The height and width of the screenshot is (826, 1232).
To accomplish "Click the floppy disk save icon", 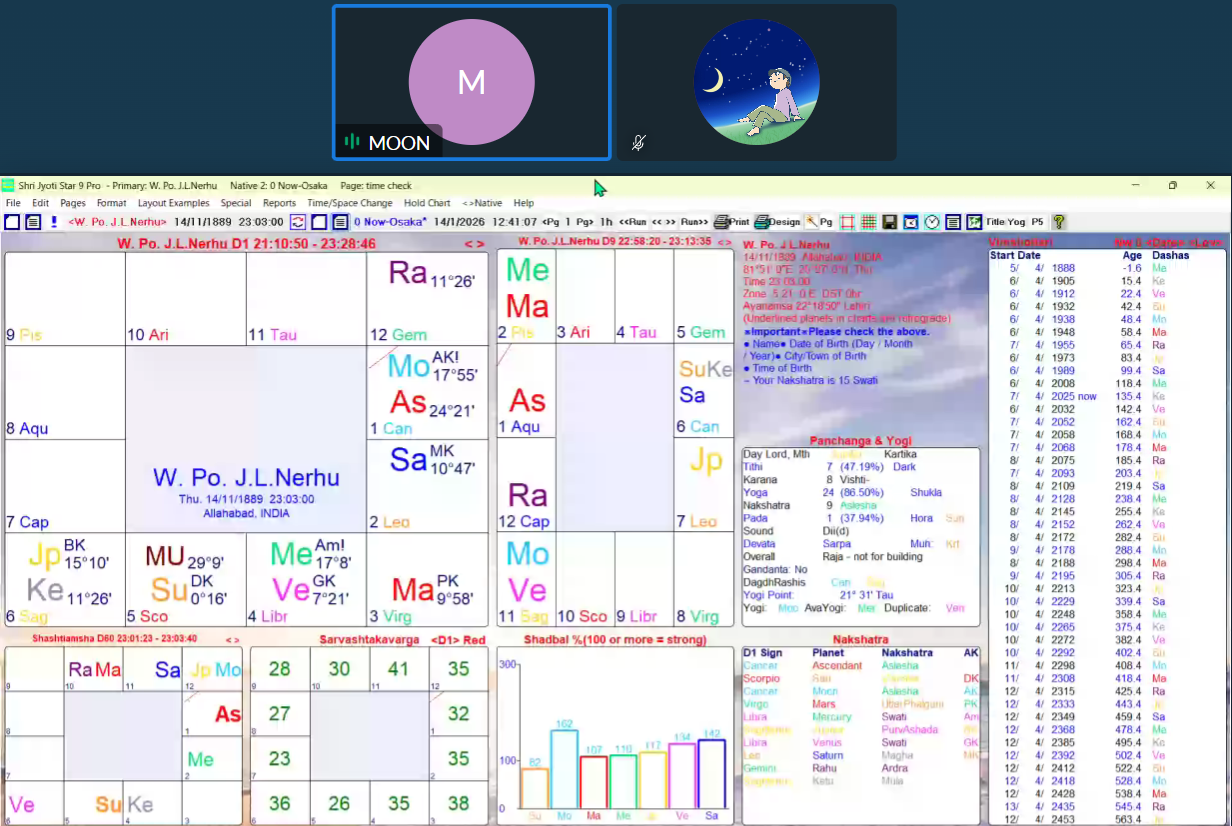I will pos(889,222).
